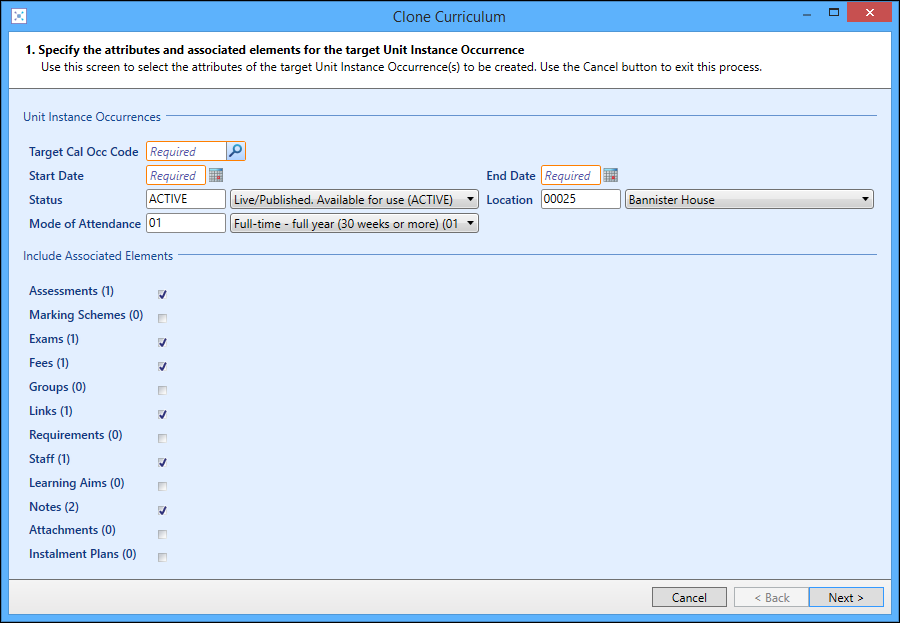Uncheck the Fees checkbox
Viewport: 900px width, 623px height.
point(162,366)
